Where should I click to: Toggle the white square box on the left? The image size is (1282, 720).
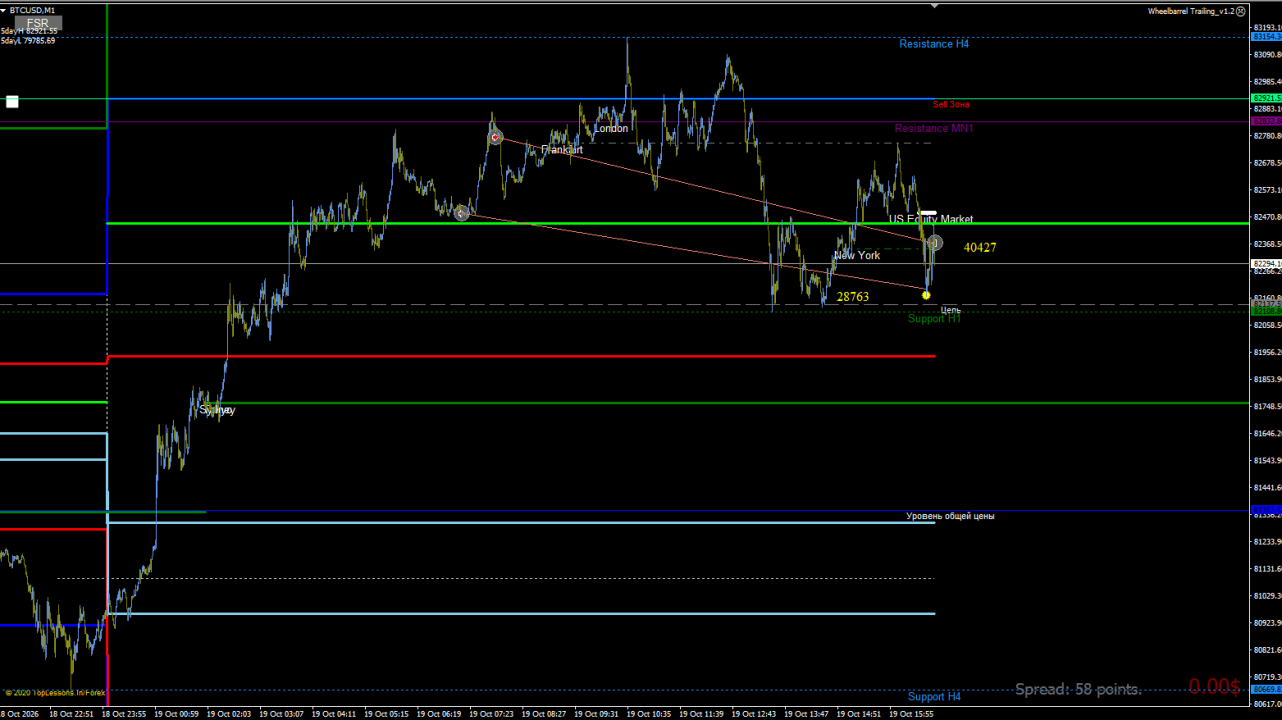pos(12,101)
